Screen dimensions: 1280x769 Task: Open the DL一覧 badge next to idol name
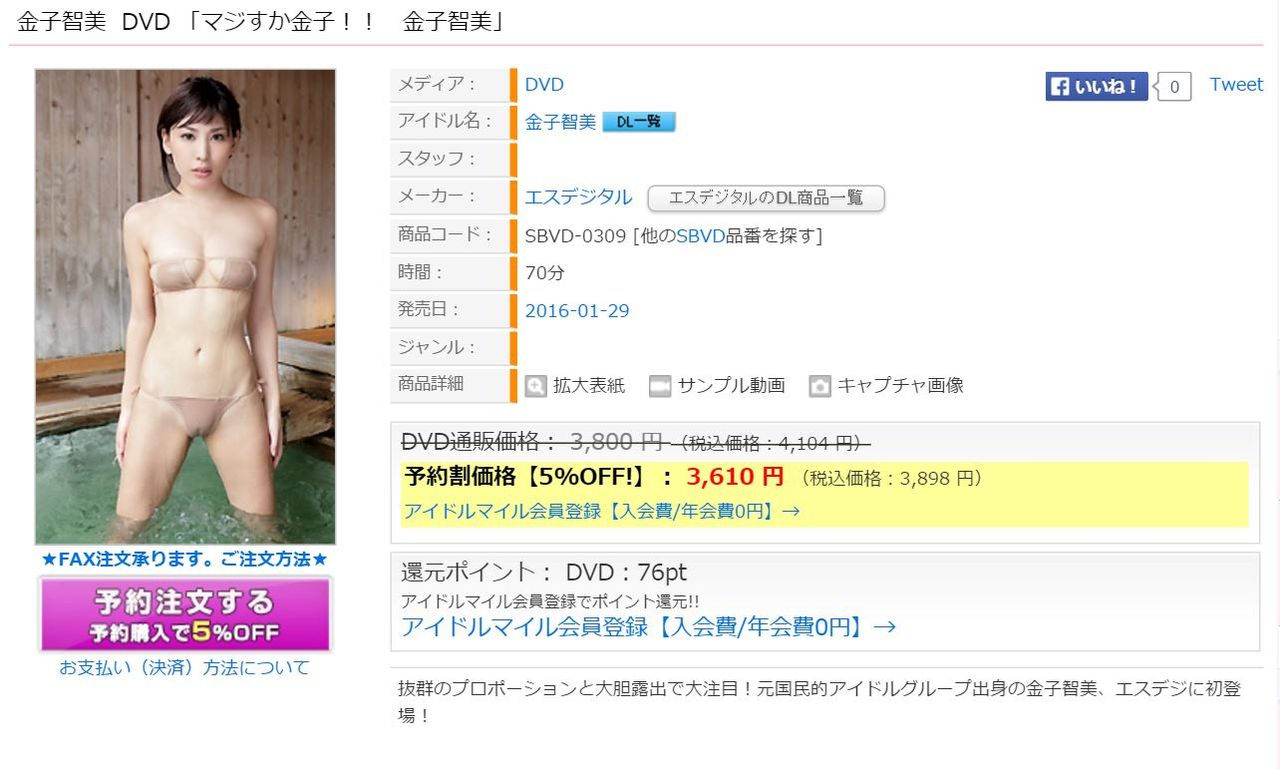click(639, 122)
